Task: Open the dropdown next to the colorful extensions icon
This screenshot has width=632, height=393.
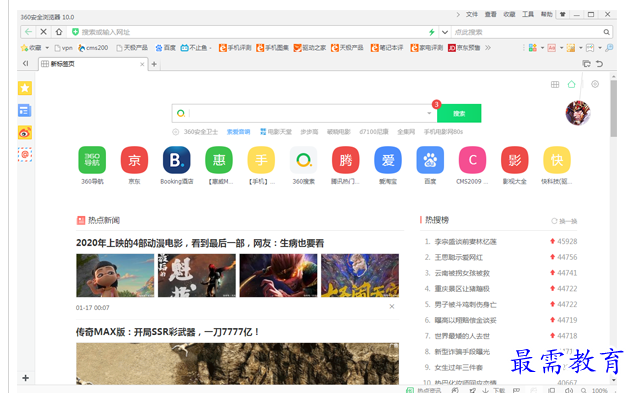Action: coord(542,48)
